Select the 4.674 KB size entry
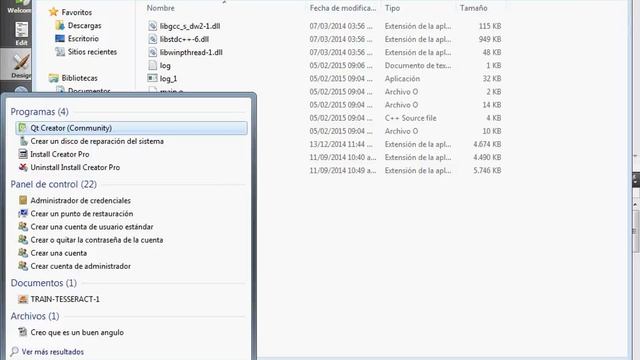 487,144
